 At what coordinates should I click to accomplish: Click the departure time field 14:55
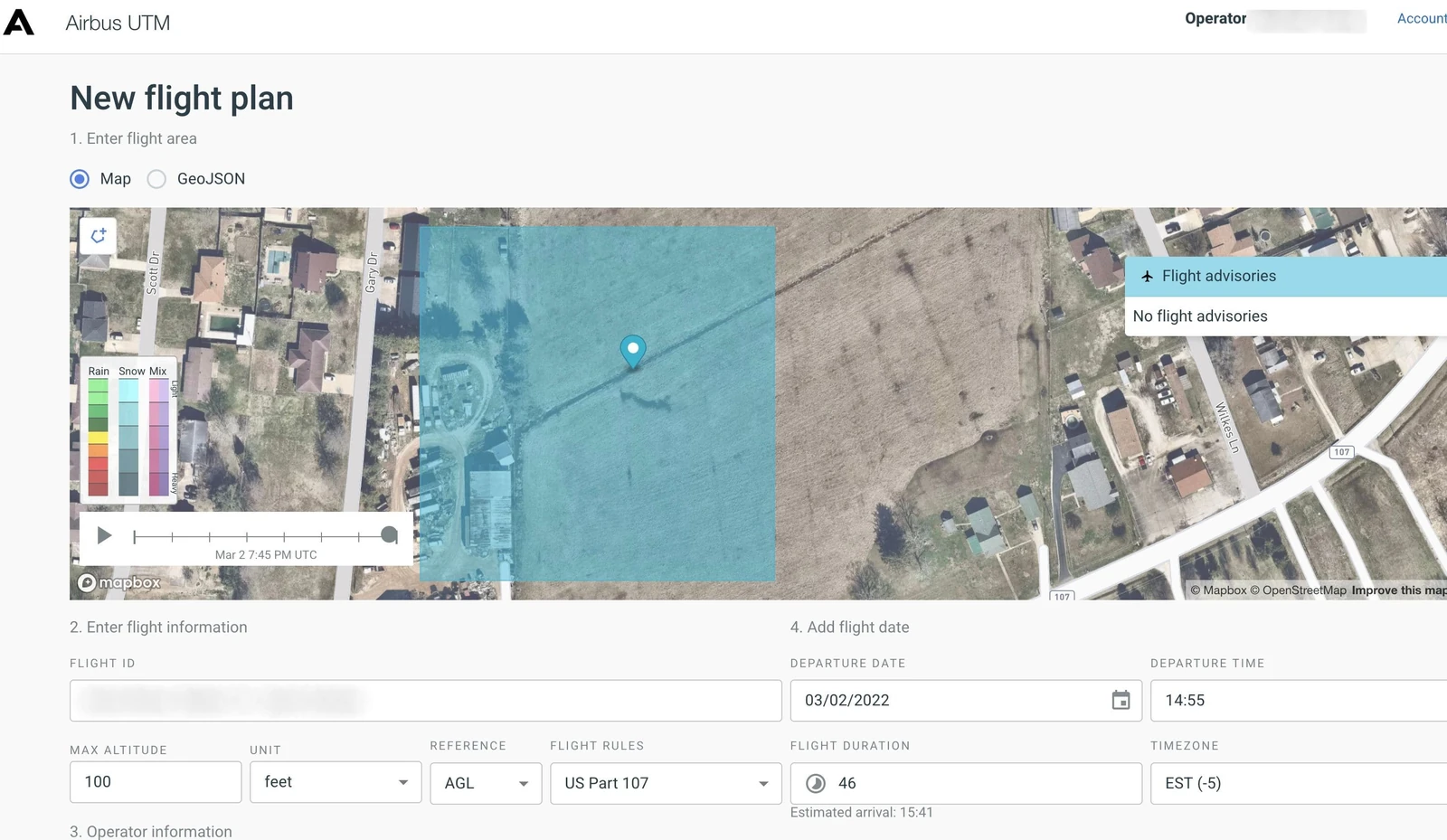[1299, 701]
